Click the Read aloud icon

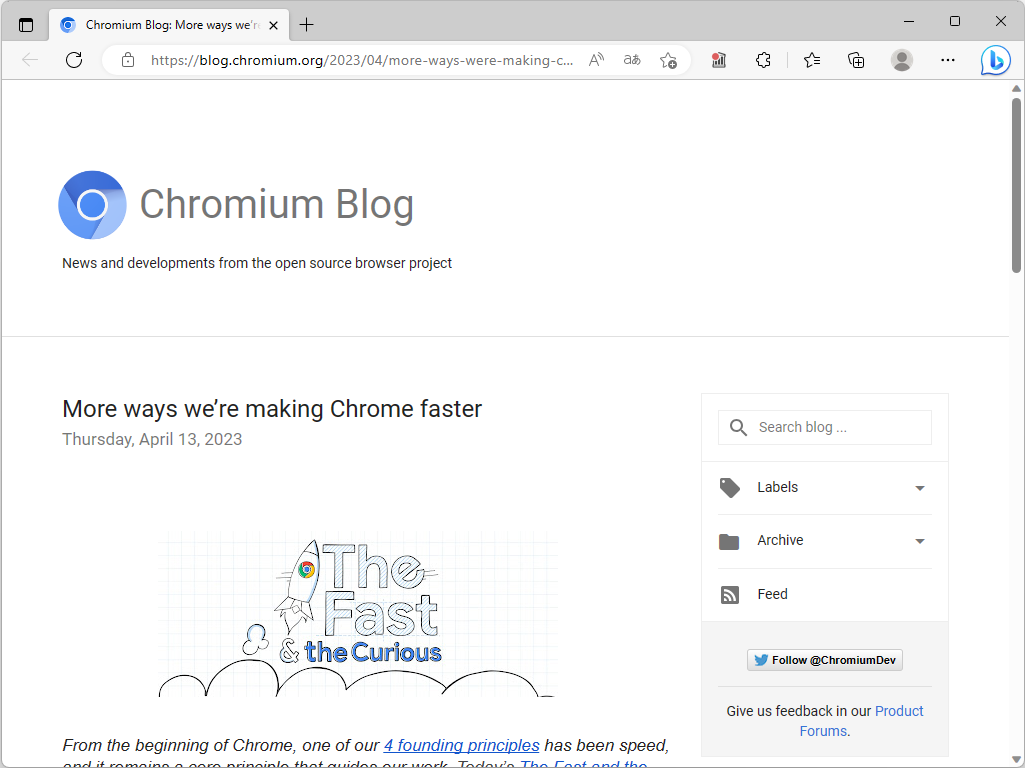(x=595, y=60)
